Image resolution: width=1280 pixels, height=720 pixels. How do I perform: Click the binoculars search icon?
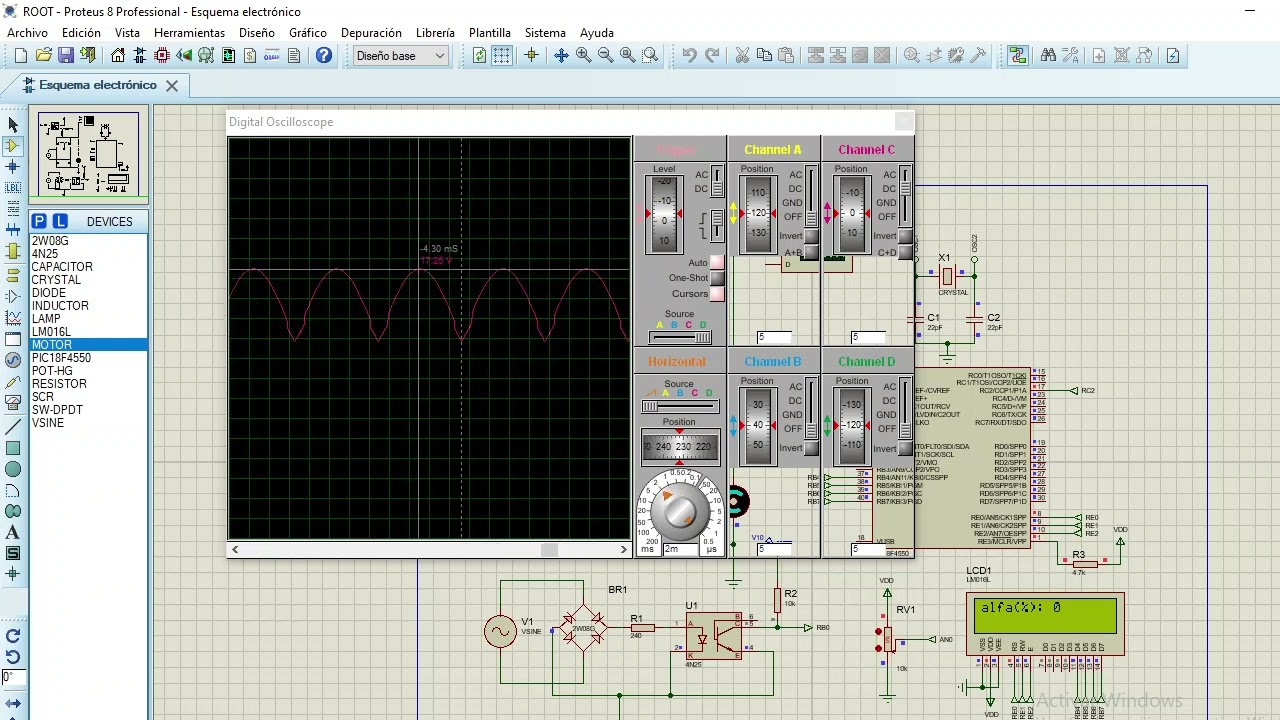pyautogui.click(x=1048, y=56)
